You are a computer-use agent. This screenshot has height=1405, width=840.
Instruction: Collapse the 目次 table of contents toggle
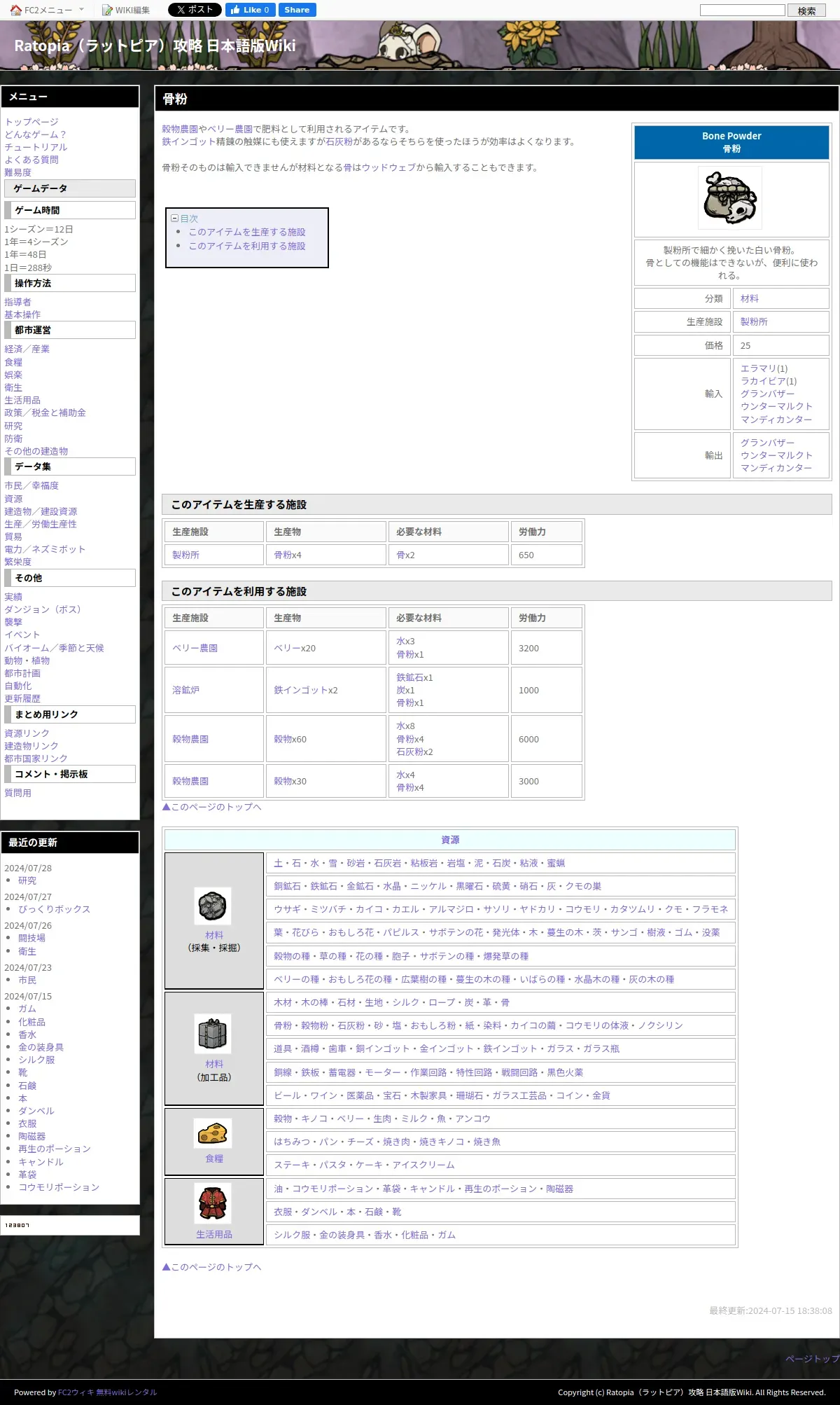coord(175,218)
